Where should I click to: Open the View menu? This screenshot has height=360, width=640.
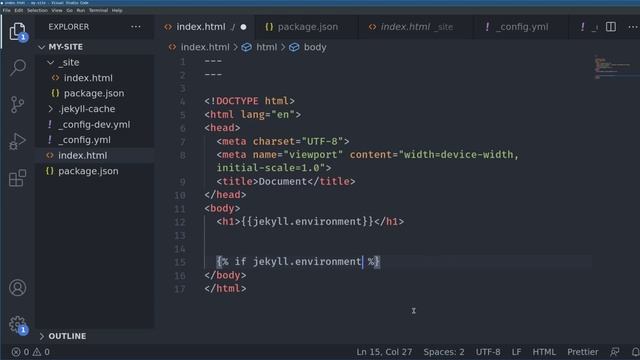[57, 11]
